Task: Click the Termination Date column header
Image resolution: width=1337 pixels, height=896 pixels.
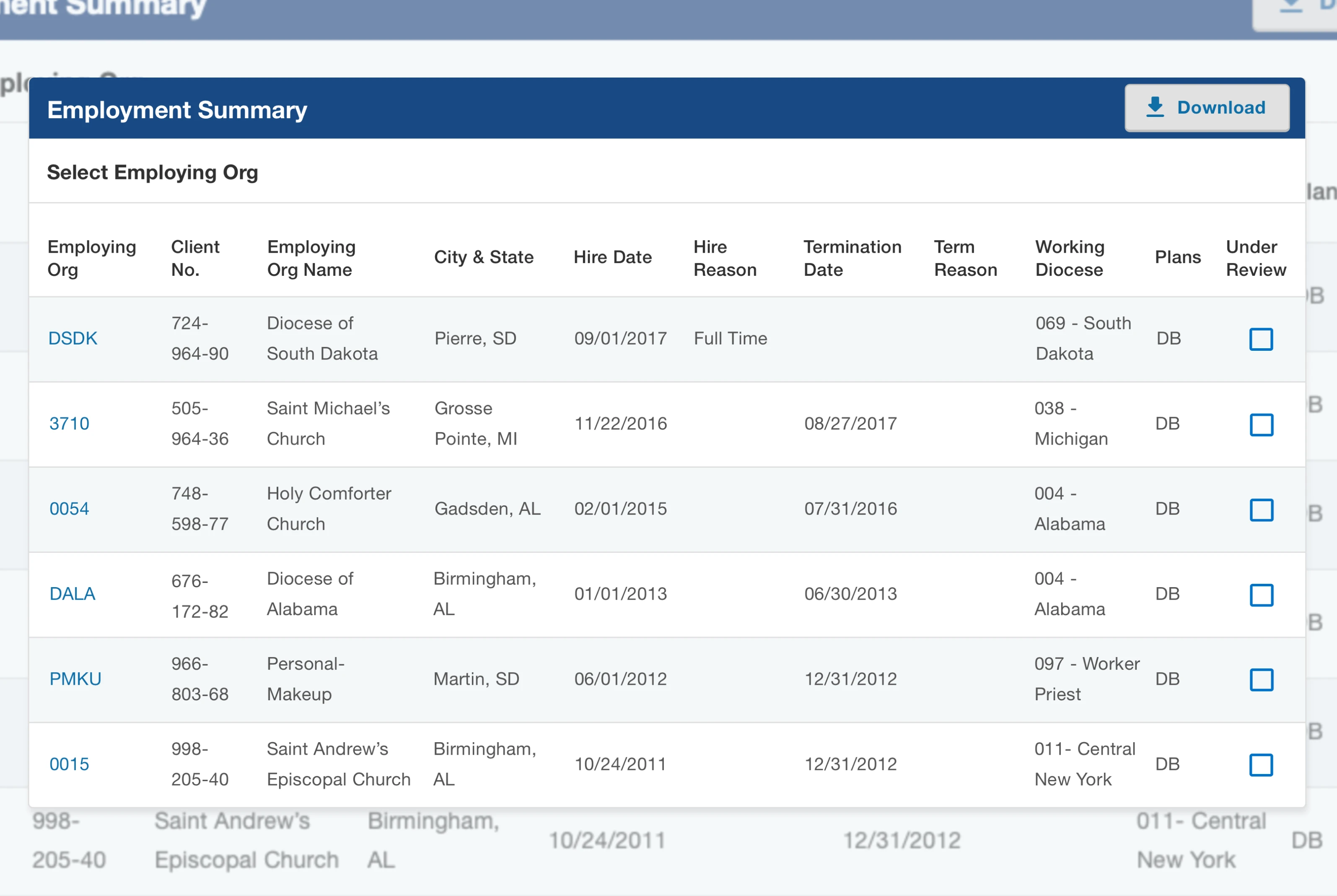Action: [852, 258]
